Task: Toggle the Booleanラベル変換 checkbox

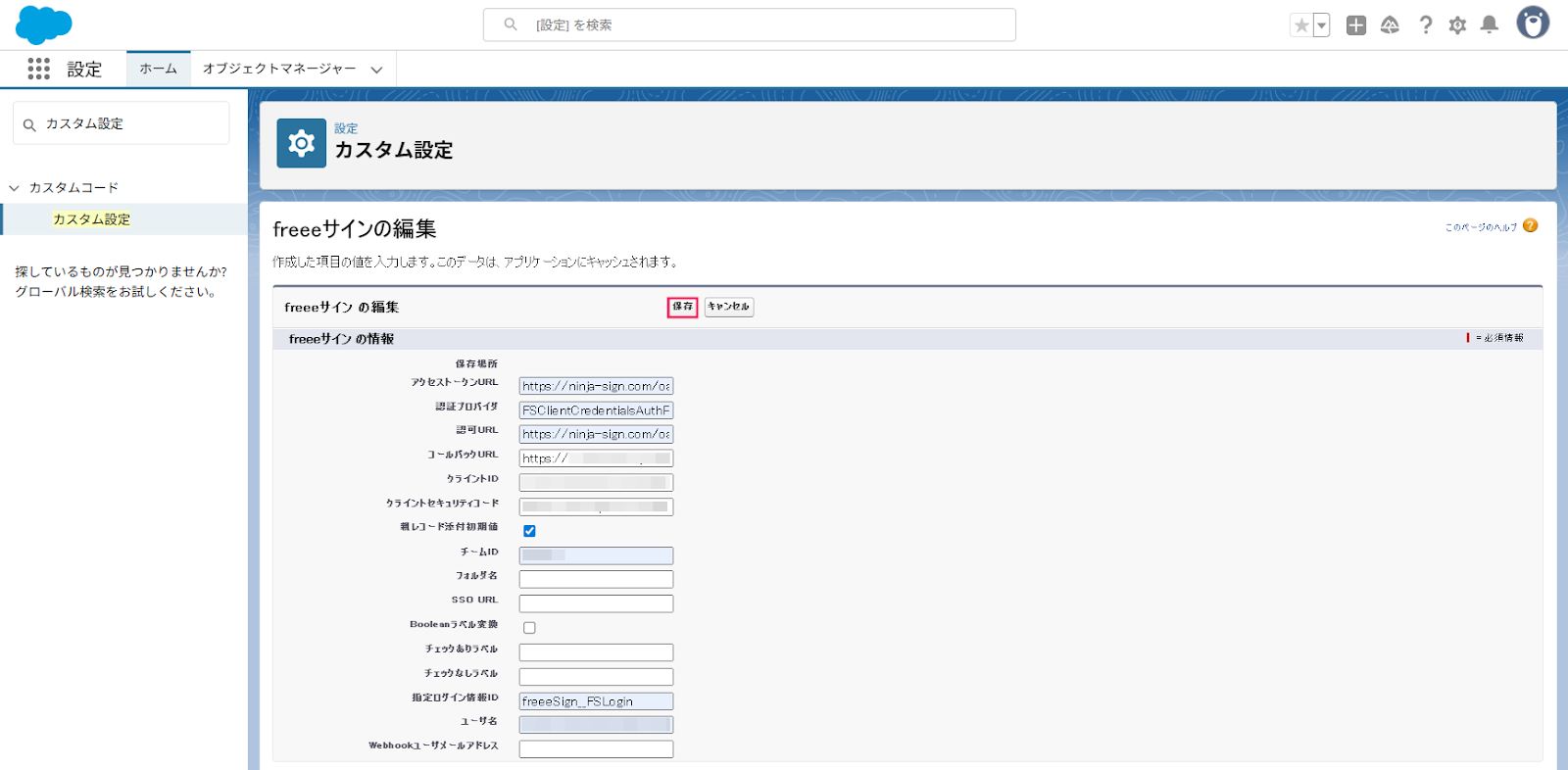Action: [529, 628]
